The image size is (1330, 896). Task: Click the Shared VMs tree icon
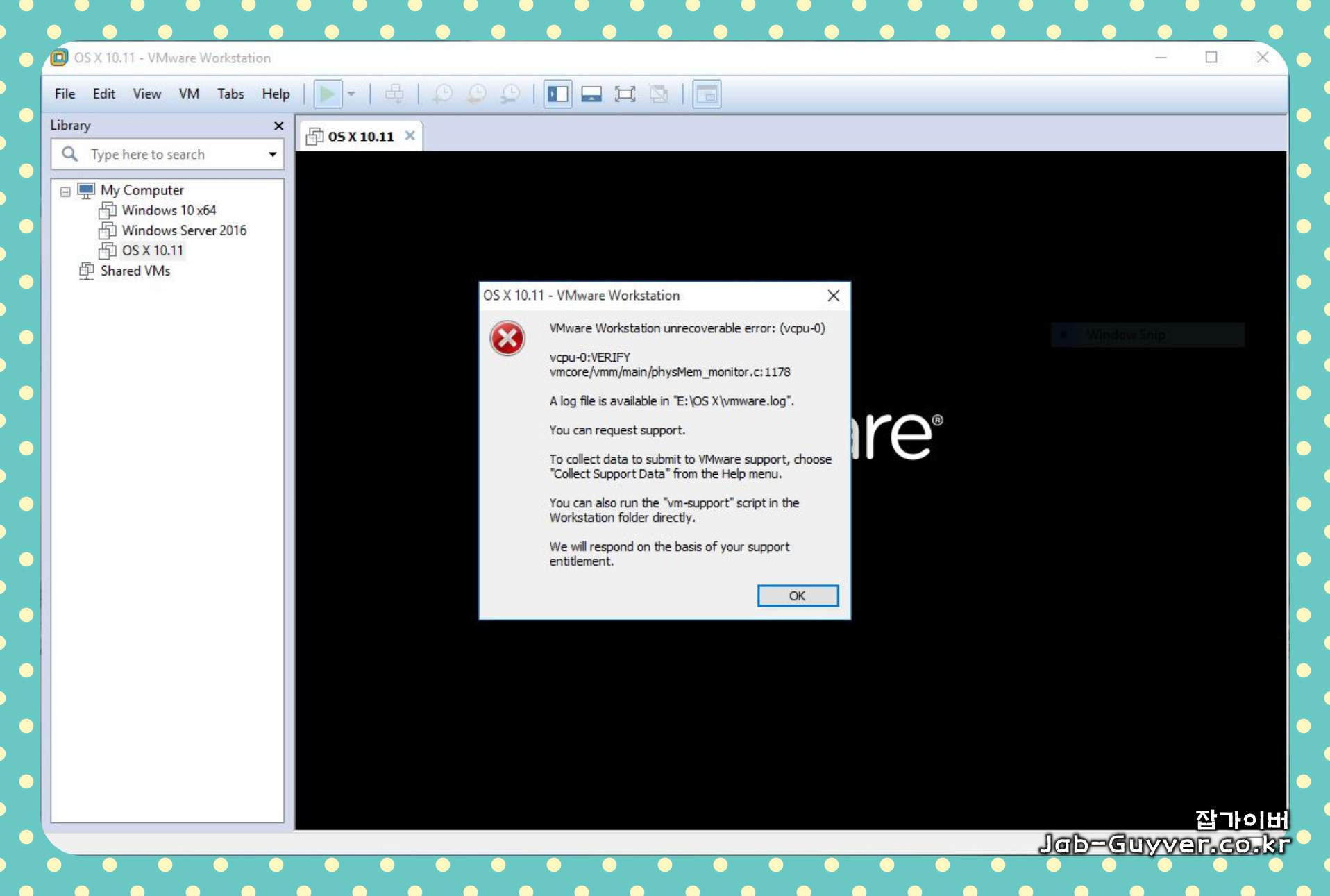87,270
